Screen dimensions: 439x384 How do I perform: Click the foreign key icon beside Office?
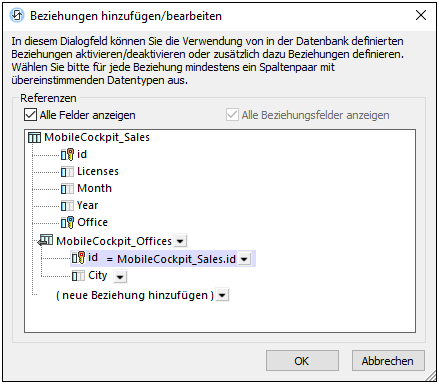(x=67, y=222)
